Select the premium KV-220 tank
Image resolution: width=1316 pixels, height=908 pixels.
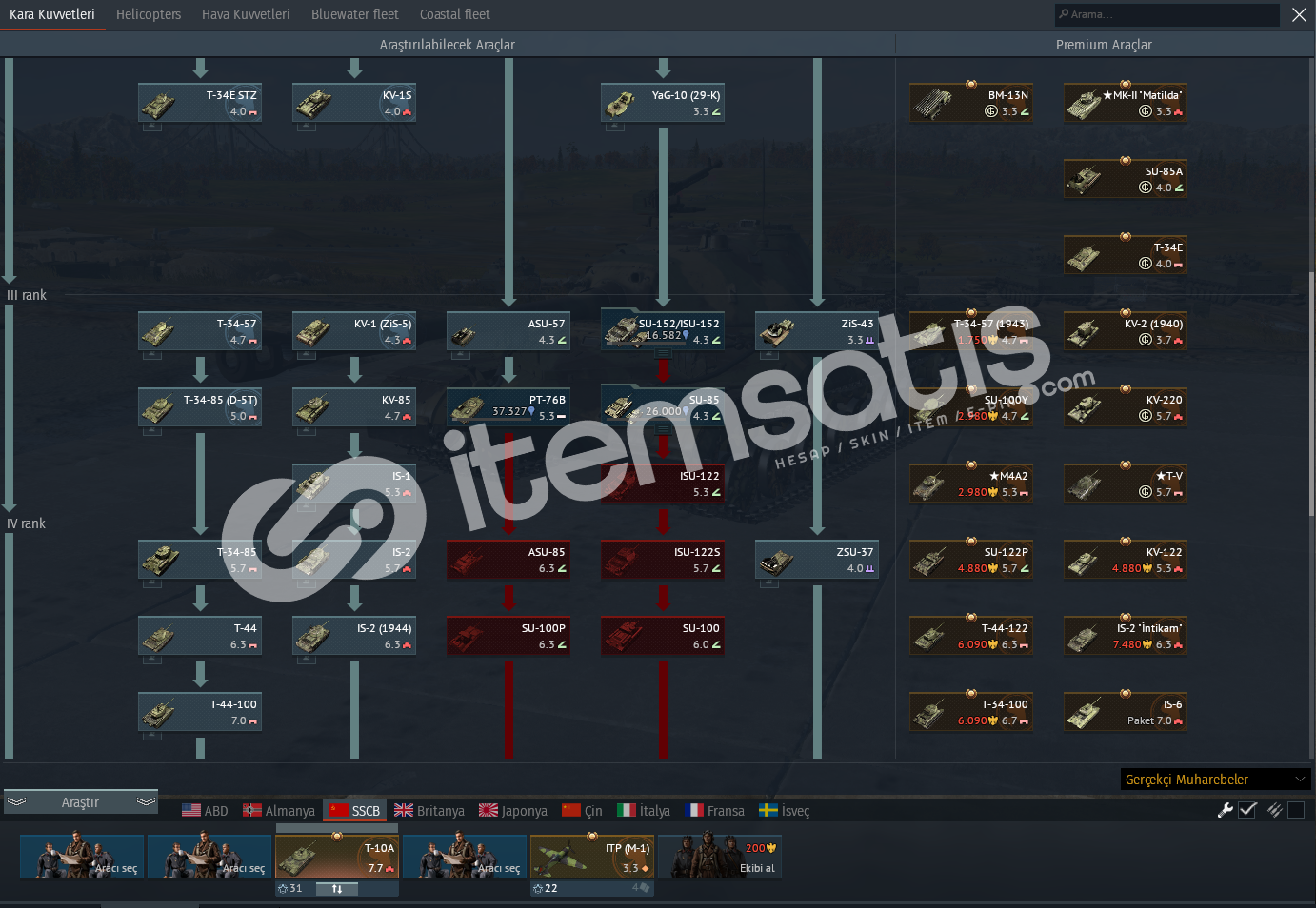click(x=1126, y=407)
